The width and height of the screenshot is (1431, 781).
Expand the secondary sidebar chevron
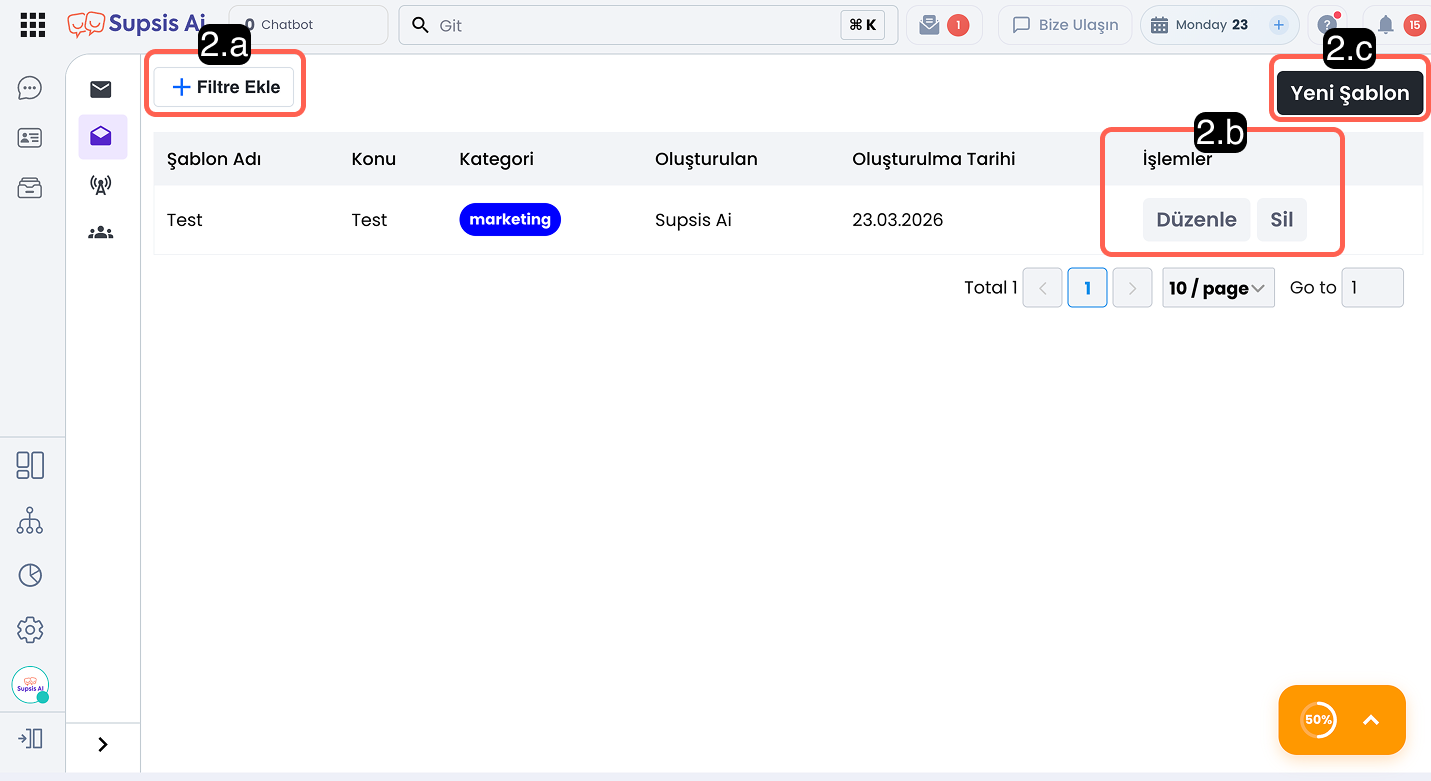(x=102, y=744)
